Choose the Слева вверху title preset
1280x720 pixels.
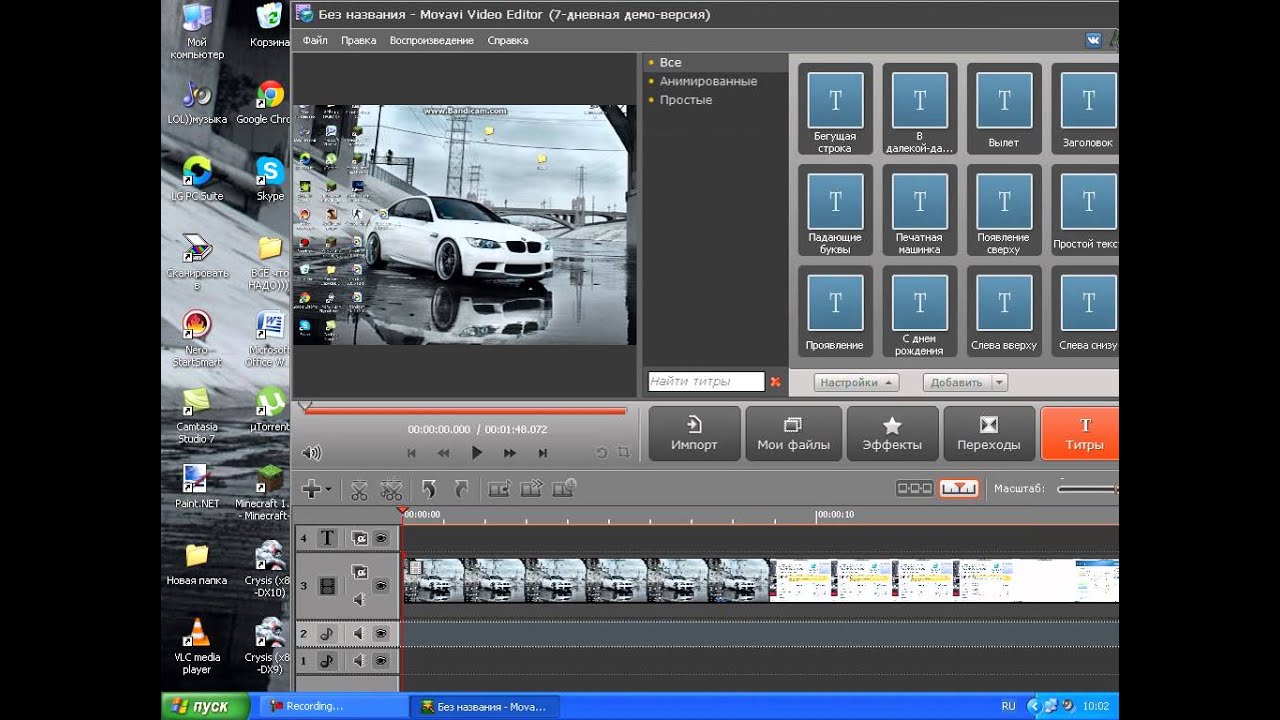coord(1004,312)
